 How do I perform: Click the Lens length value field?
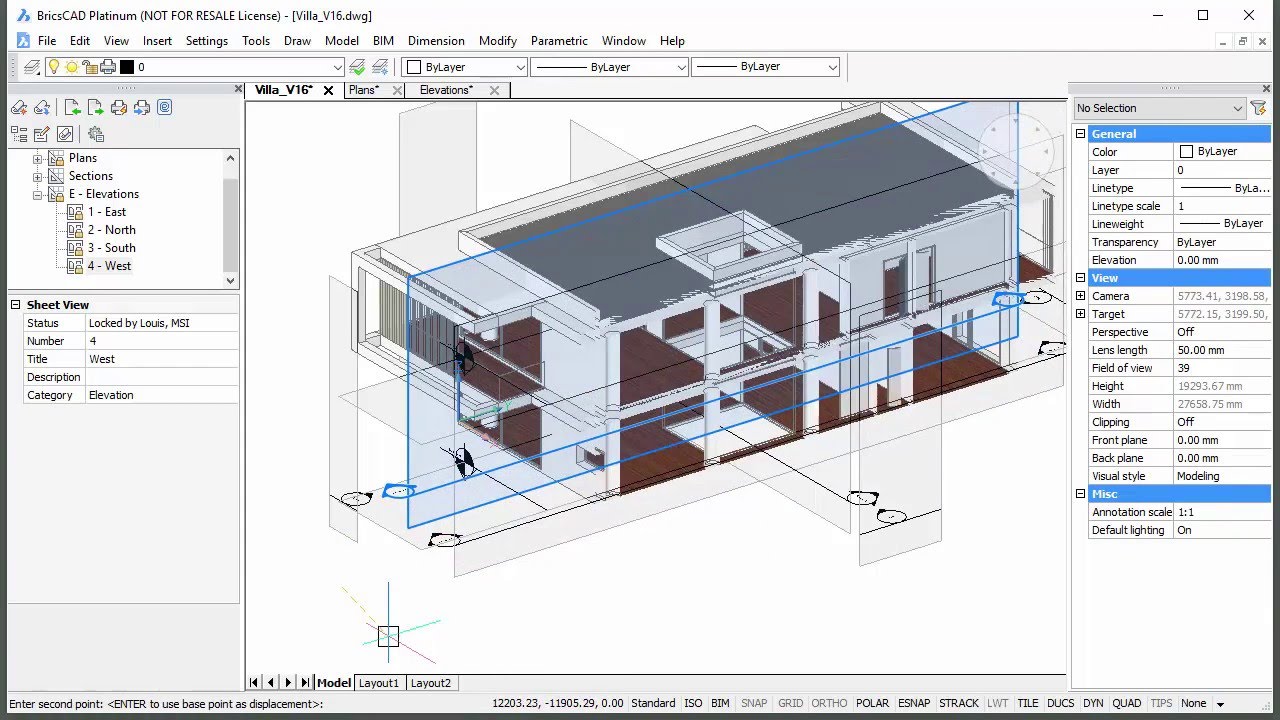[1221, 350]
